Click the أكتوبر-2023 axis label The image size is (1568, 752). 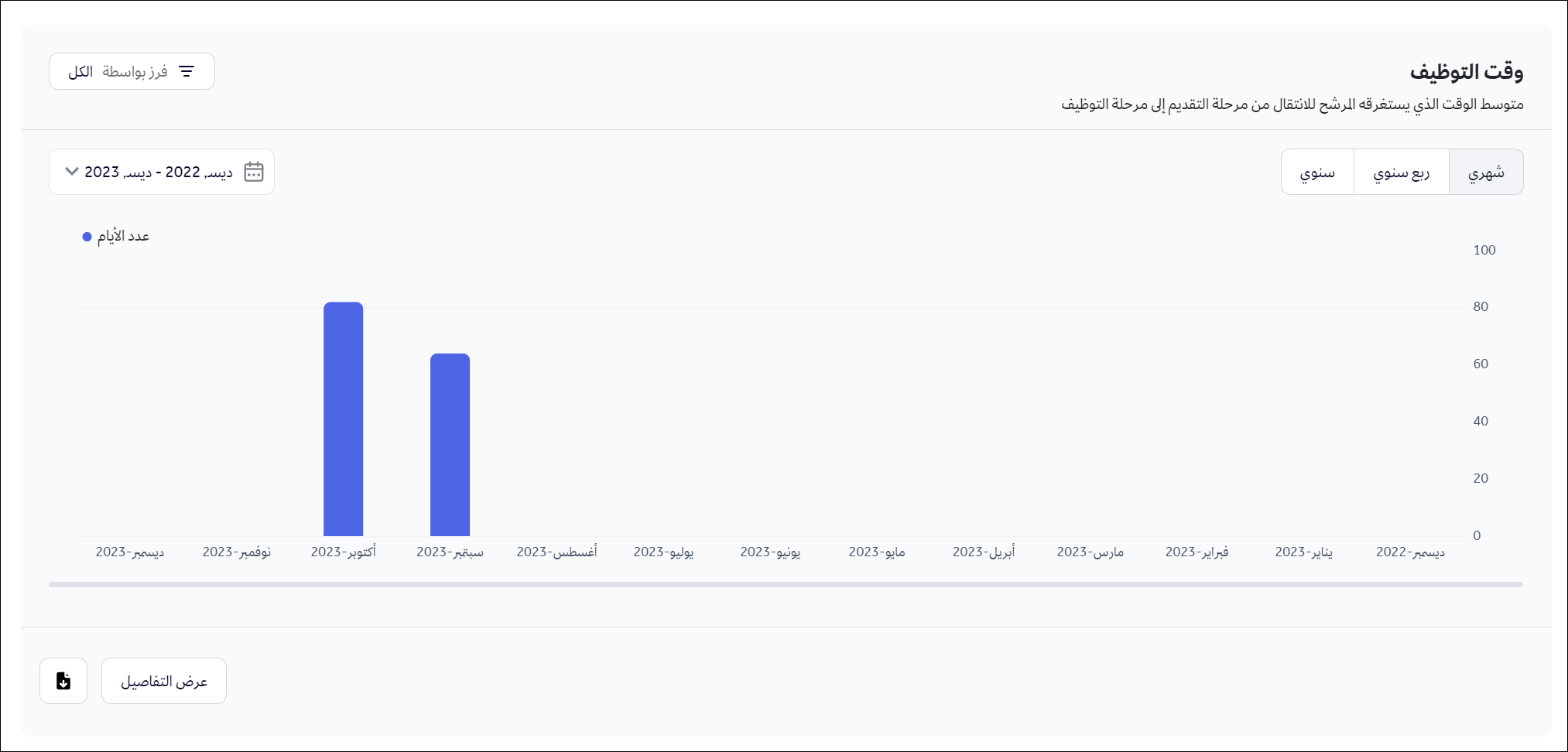[344, 552]
